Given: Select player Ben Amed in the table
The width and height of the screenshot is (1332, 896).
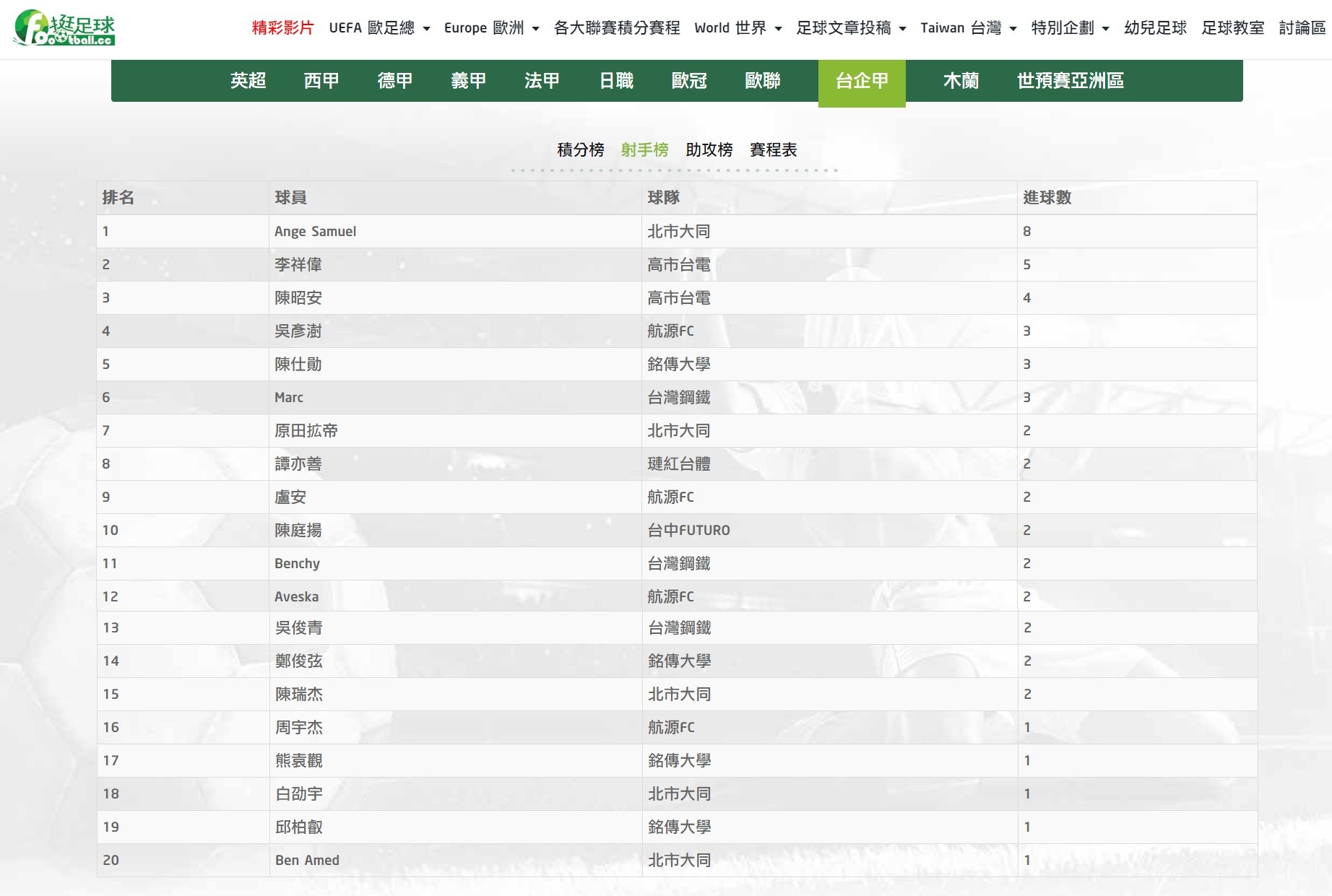Looking at the screenshot, I should [x=307, y=861].
